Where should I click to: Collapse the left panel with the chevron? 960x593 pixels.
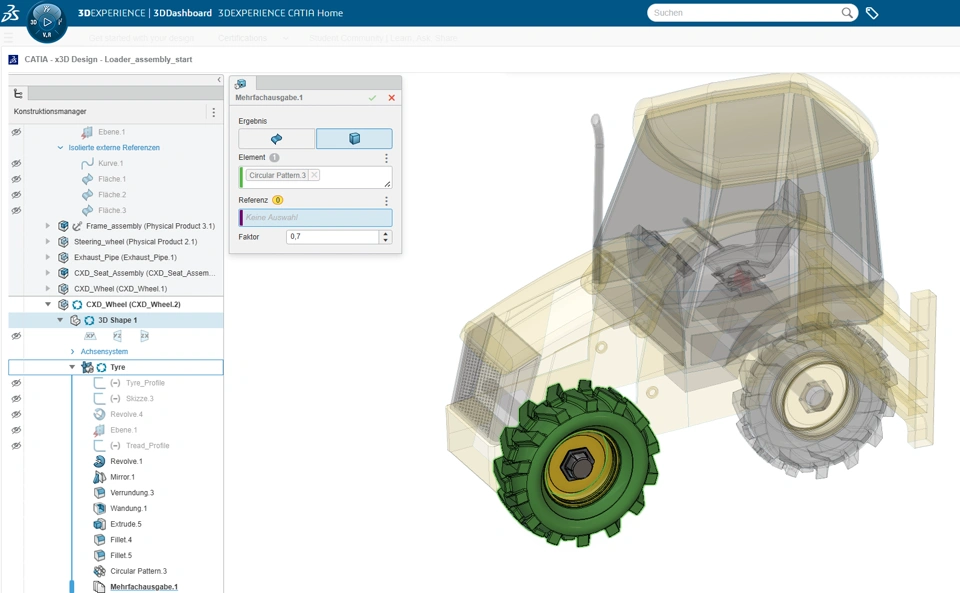(219, 80)
